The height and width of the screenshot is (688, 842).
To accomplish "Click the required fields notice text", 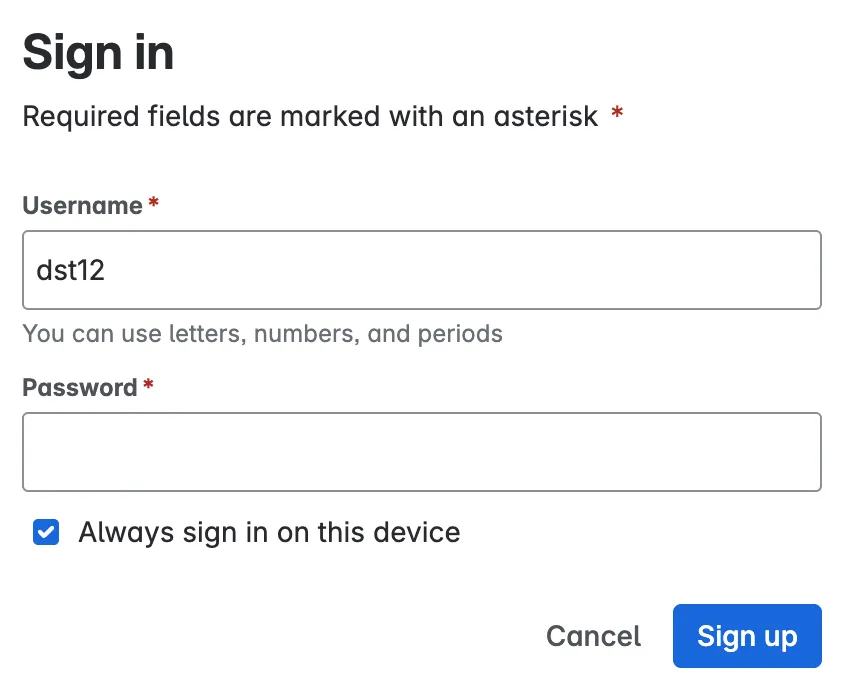I will click(310, 117).
